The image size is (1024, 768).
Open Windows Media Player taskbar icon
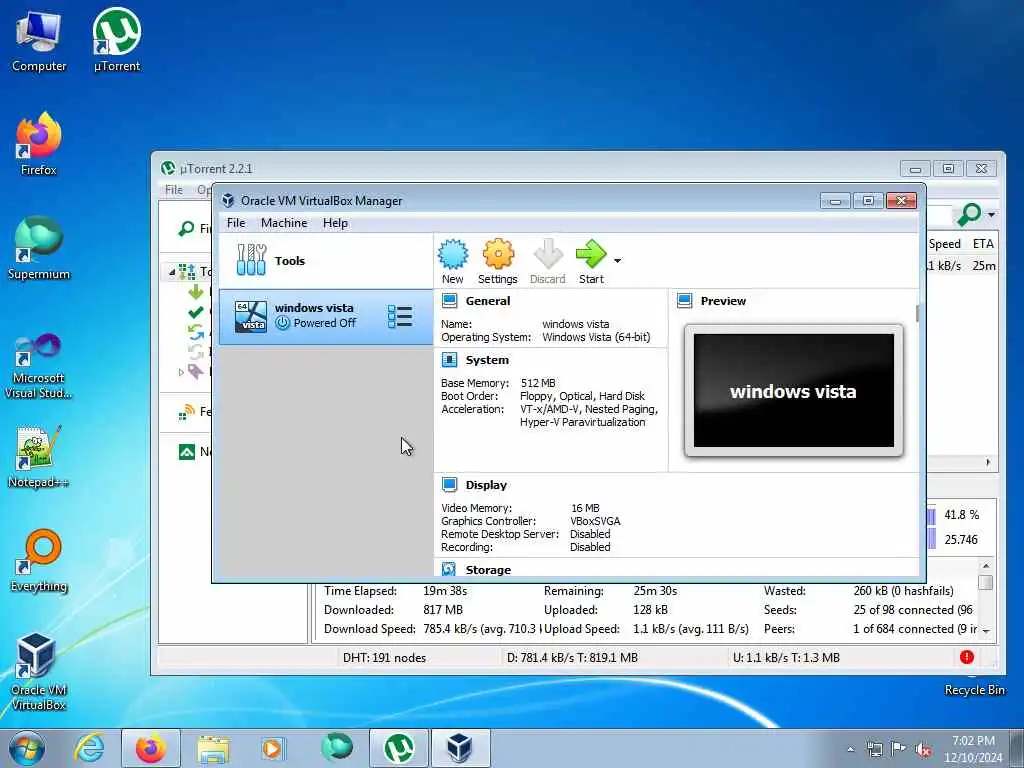tap(272, 748)
